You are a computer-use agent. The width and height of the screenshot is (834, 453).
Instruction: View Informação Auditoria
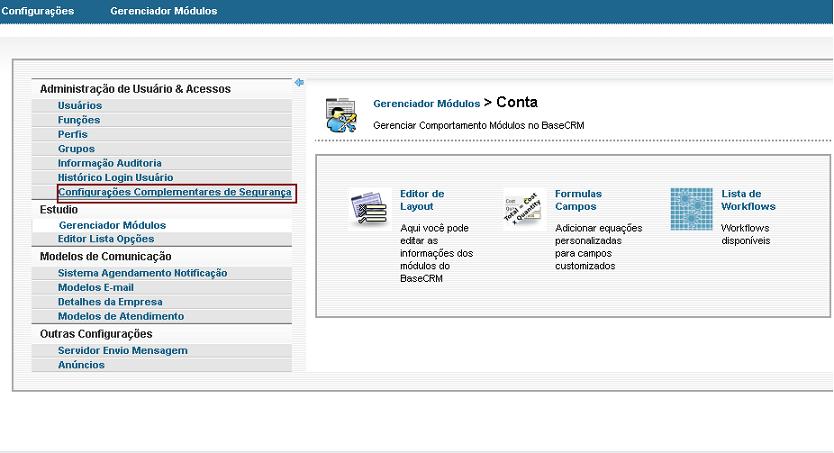click(109, 163)
